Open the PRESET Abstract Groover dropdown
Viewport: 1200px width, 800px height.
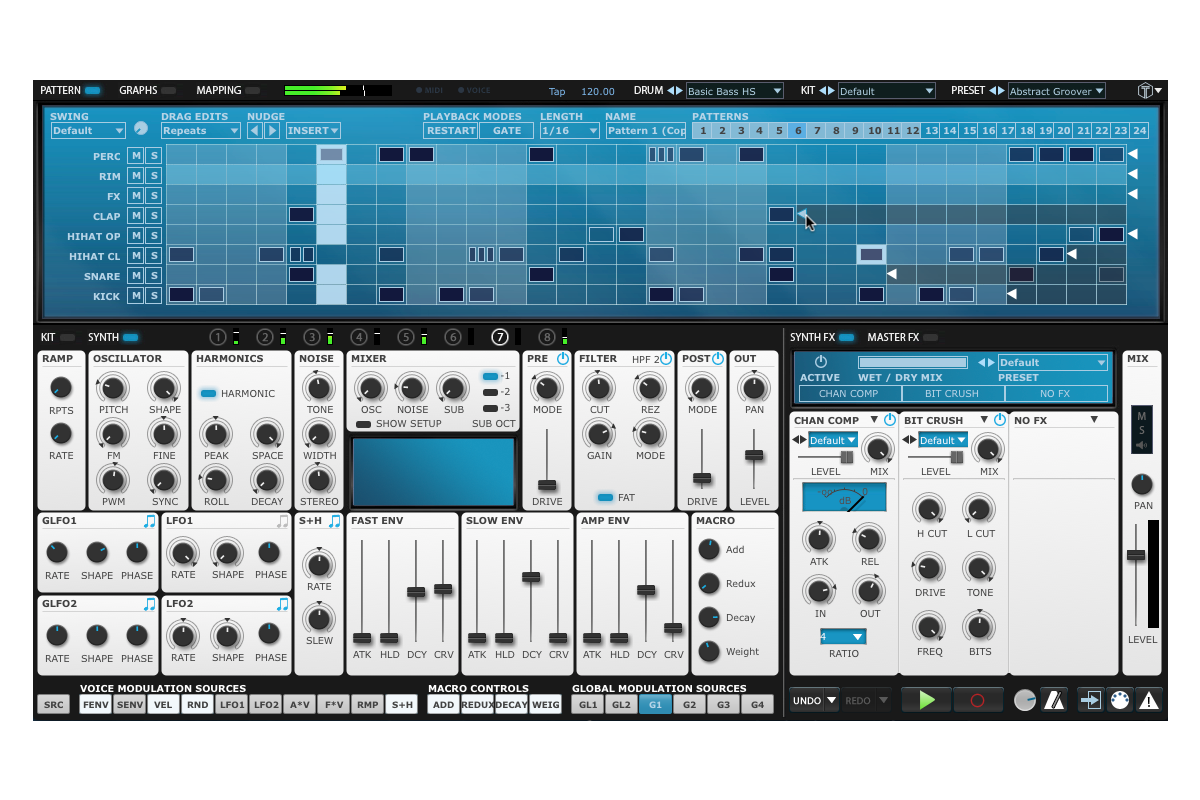1057,91
